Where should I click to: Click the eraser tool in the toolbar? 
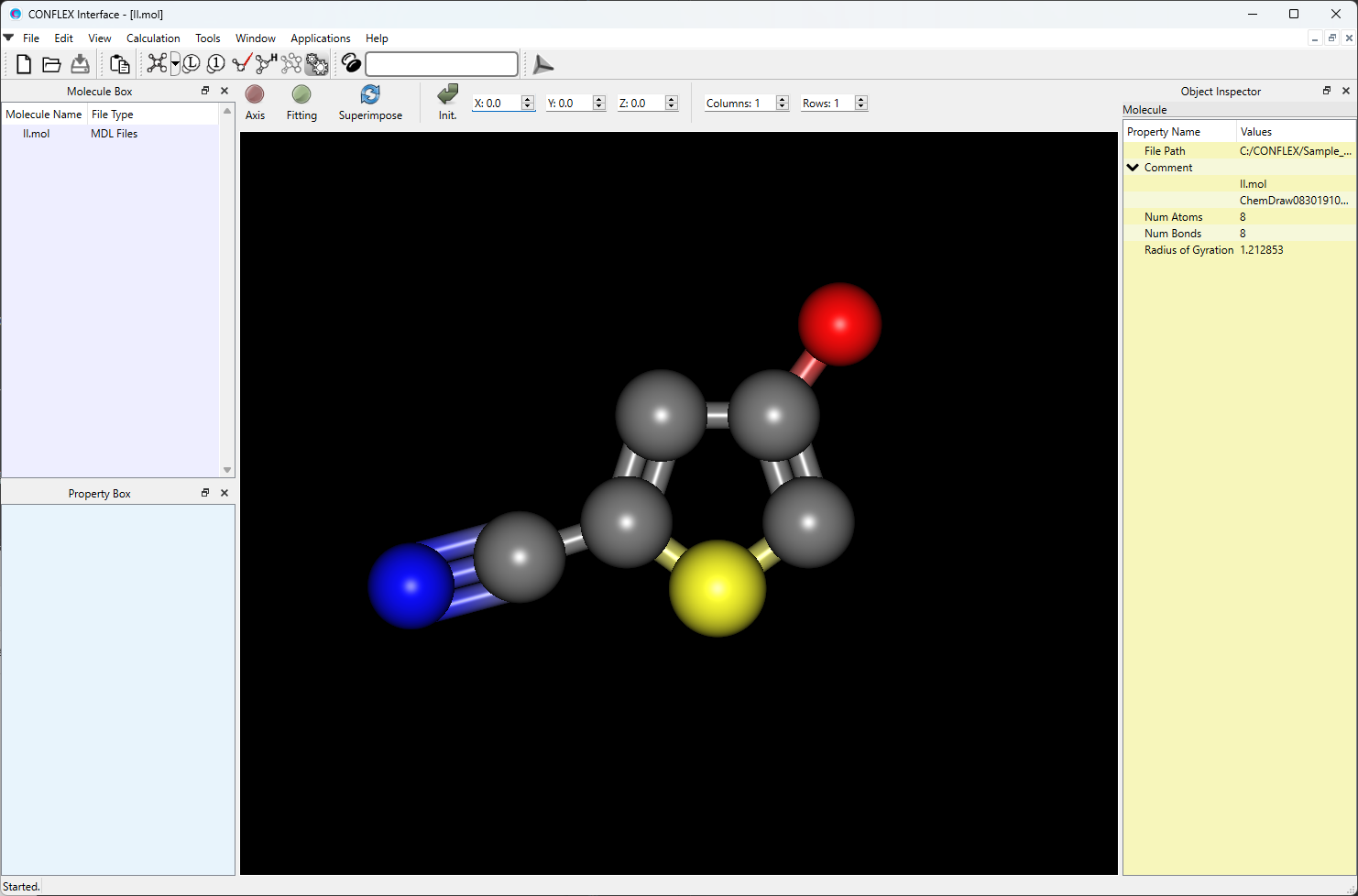351,63
